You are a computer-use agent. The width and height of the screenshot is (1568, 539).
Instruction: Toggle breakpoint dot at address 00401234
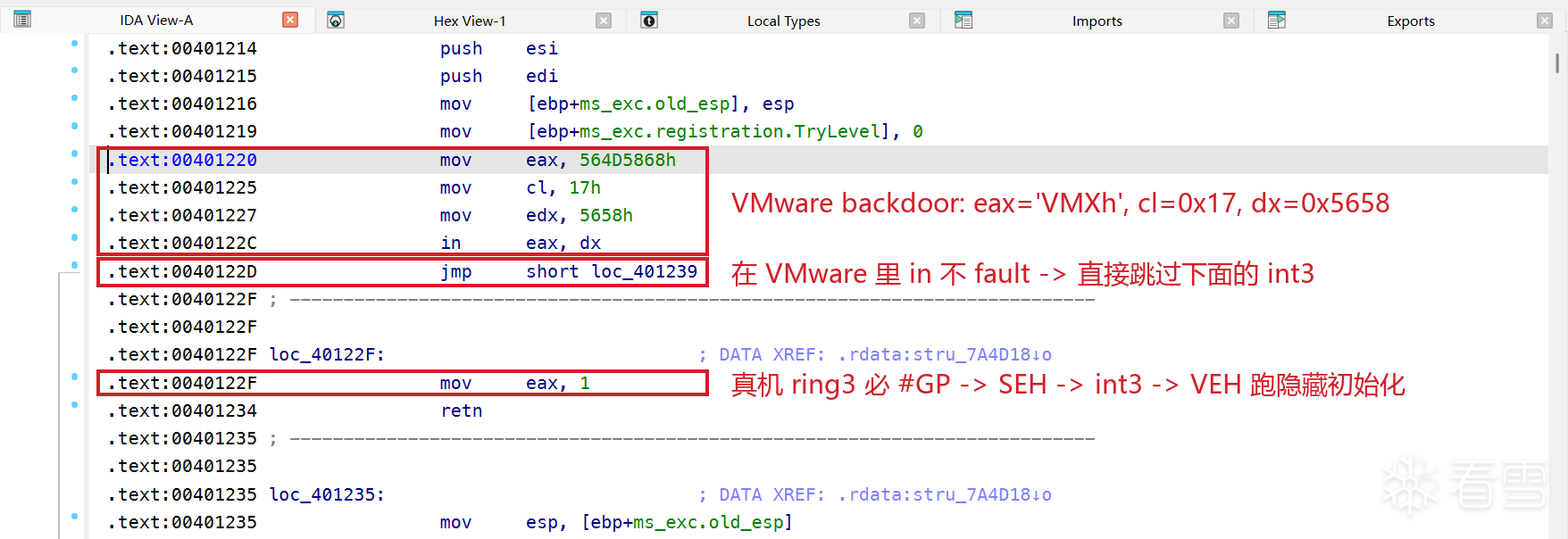click(x=74, y=404)
